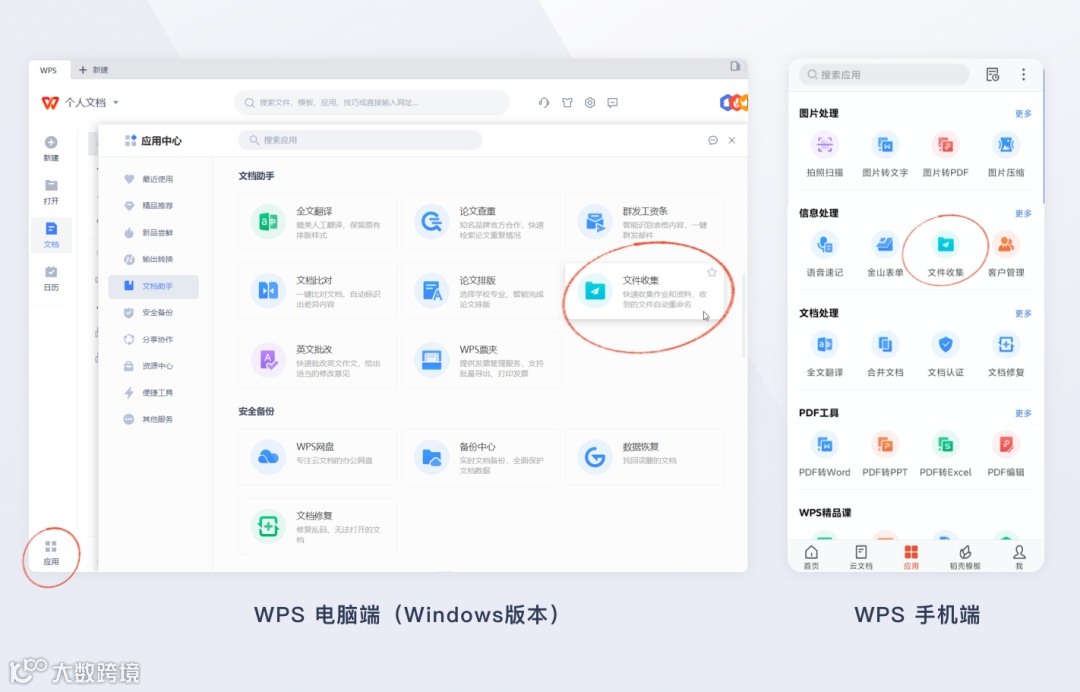Click chat icon in app center header
The width and height of the screenshot is (1080, 692).
pos(713,140)
